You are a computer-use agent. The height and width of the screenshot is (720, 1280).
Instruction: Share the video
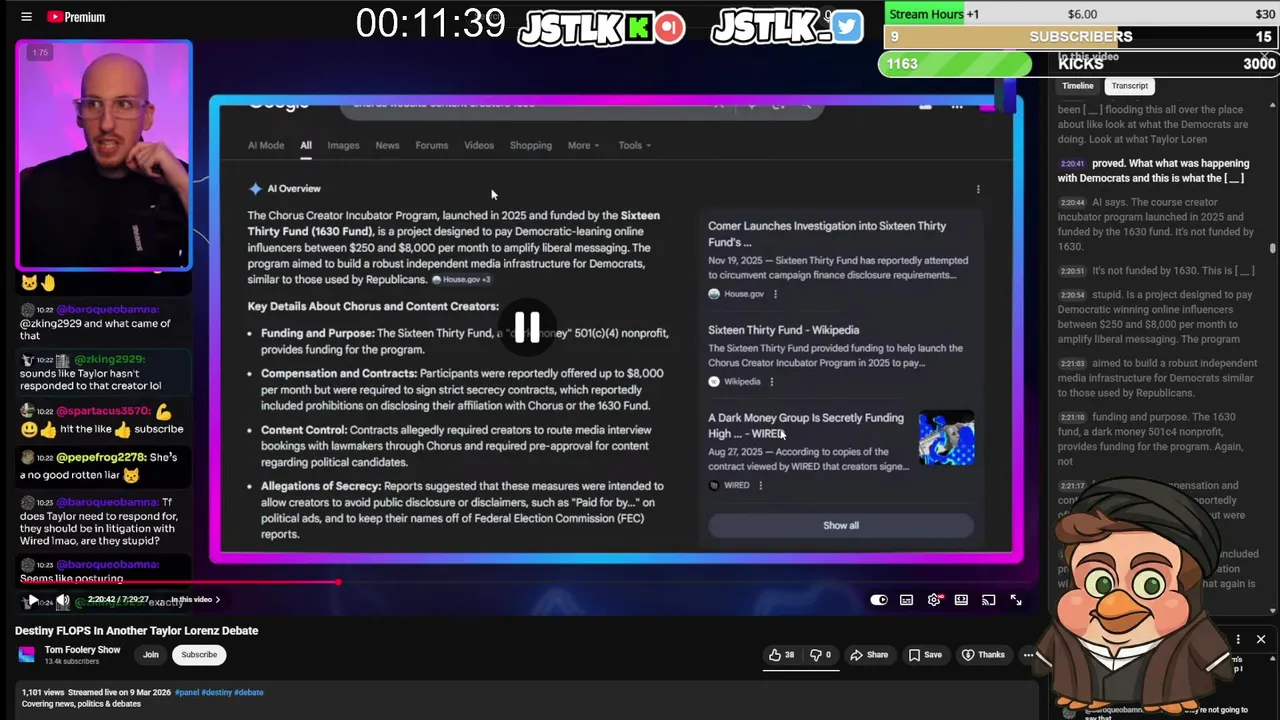[869, 655]
